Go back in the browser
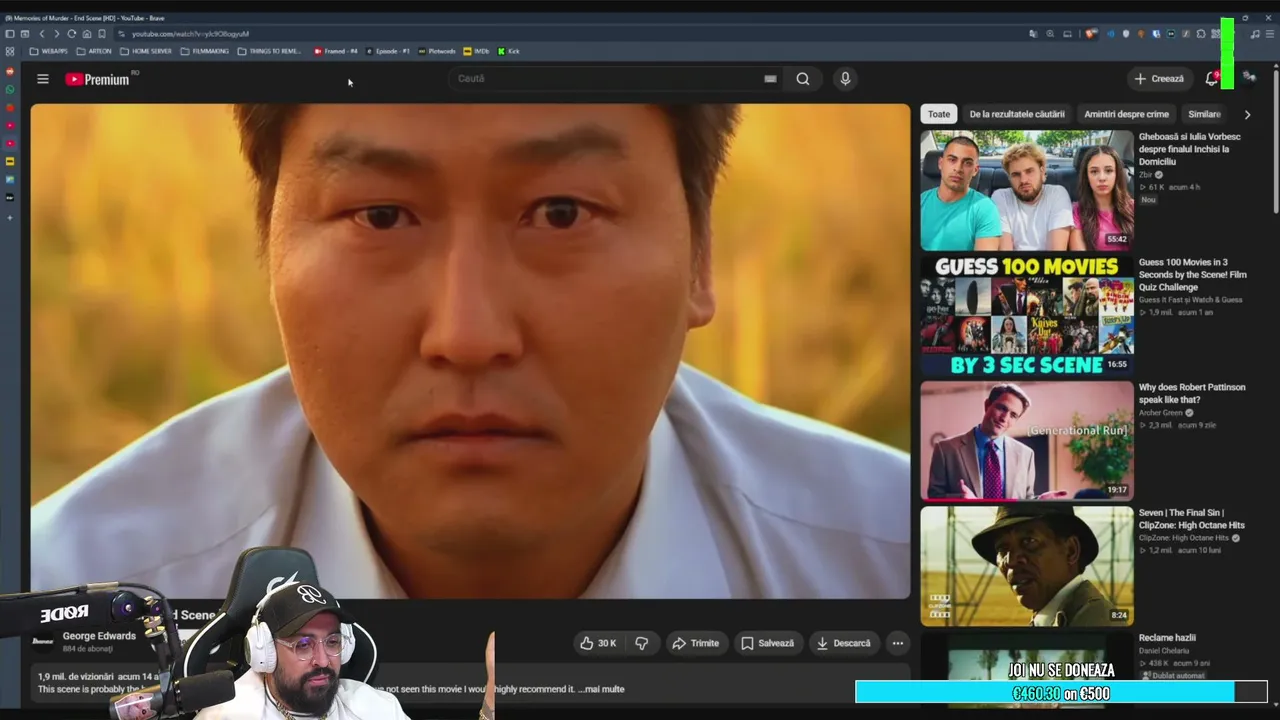 click(x=41, y=34)
